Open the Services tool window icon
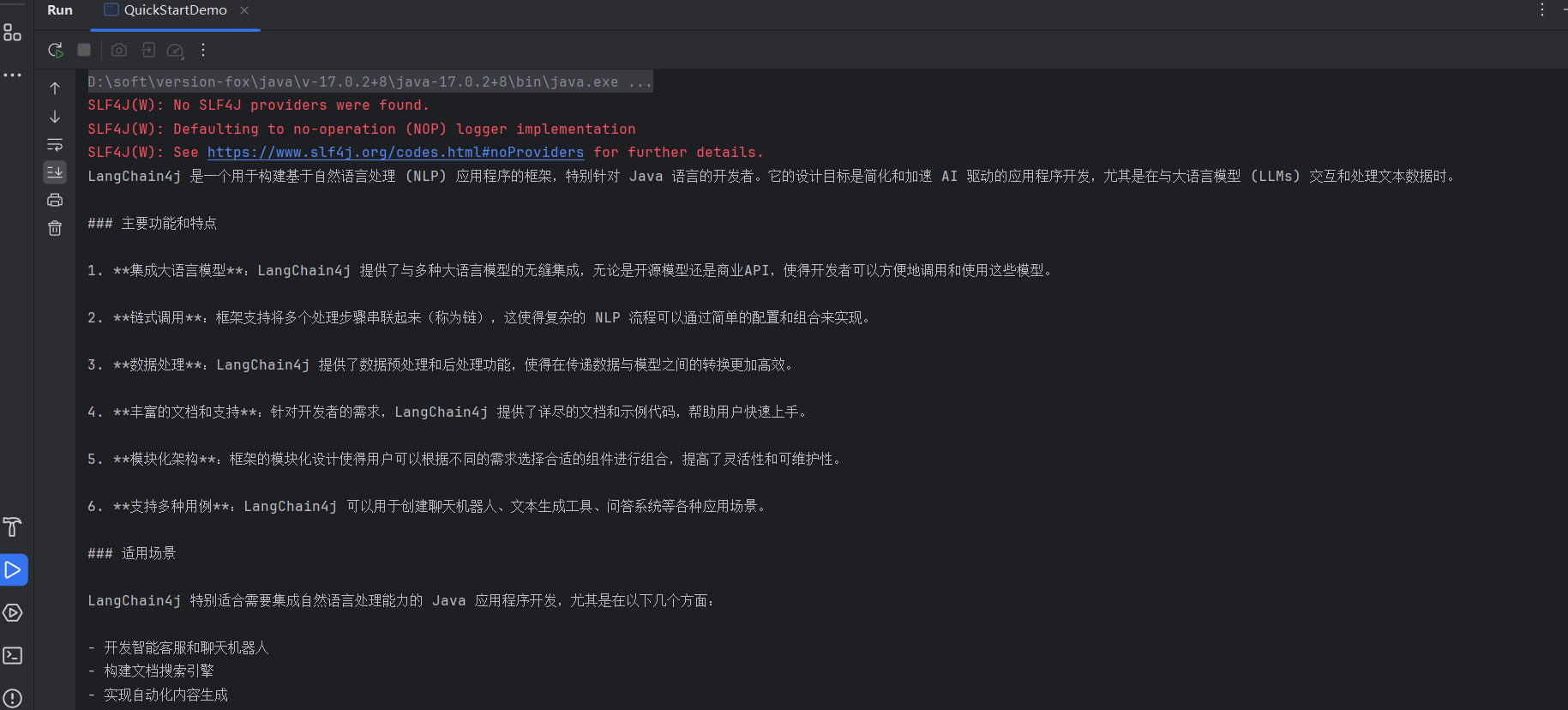Viewport: 1568px width, 710px height. [12, 612]
